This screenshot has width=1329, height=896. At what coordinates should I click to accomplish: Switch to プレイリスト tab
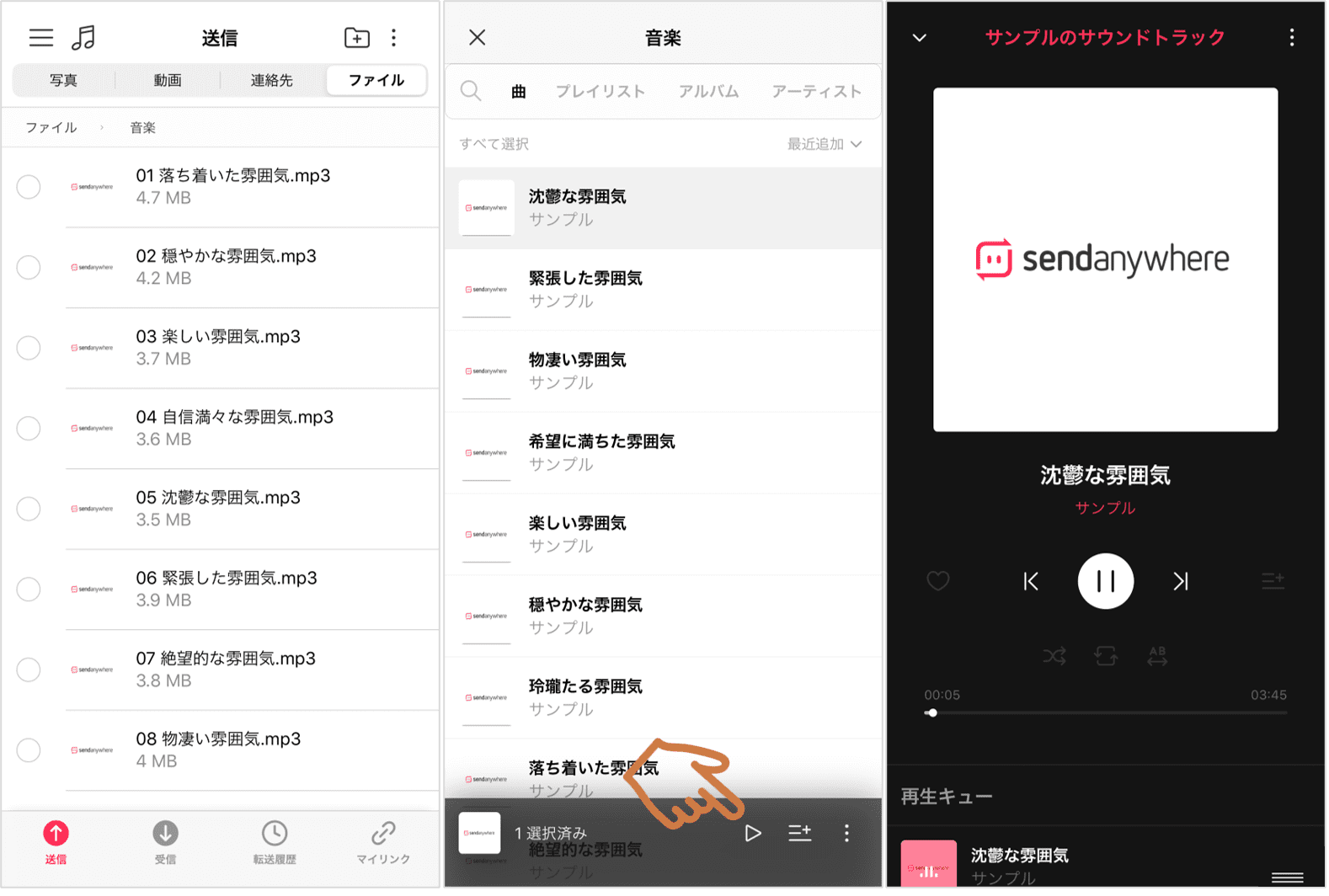click(600, 92)
